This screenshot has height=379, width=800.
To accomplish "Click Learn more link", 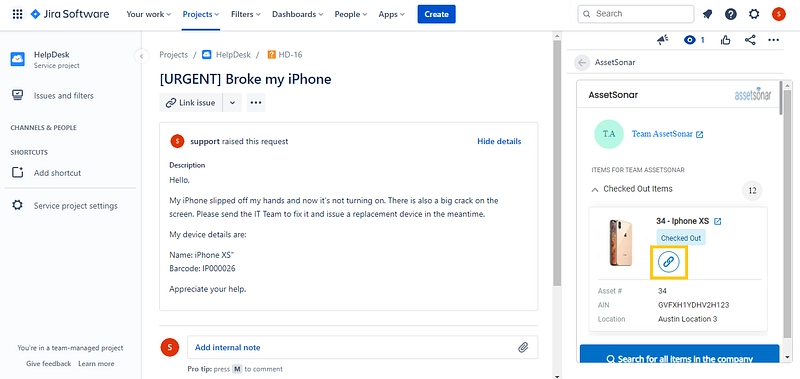I will (x=96, y=364).
